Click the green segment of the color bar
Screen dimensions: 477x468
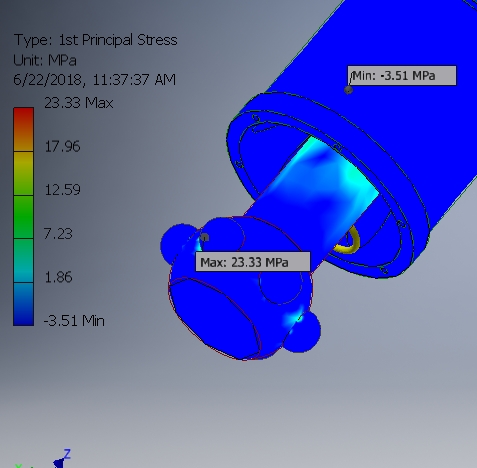(x=23, y=217)
